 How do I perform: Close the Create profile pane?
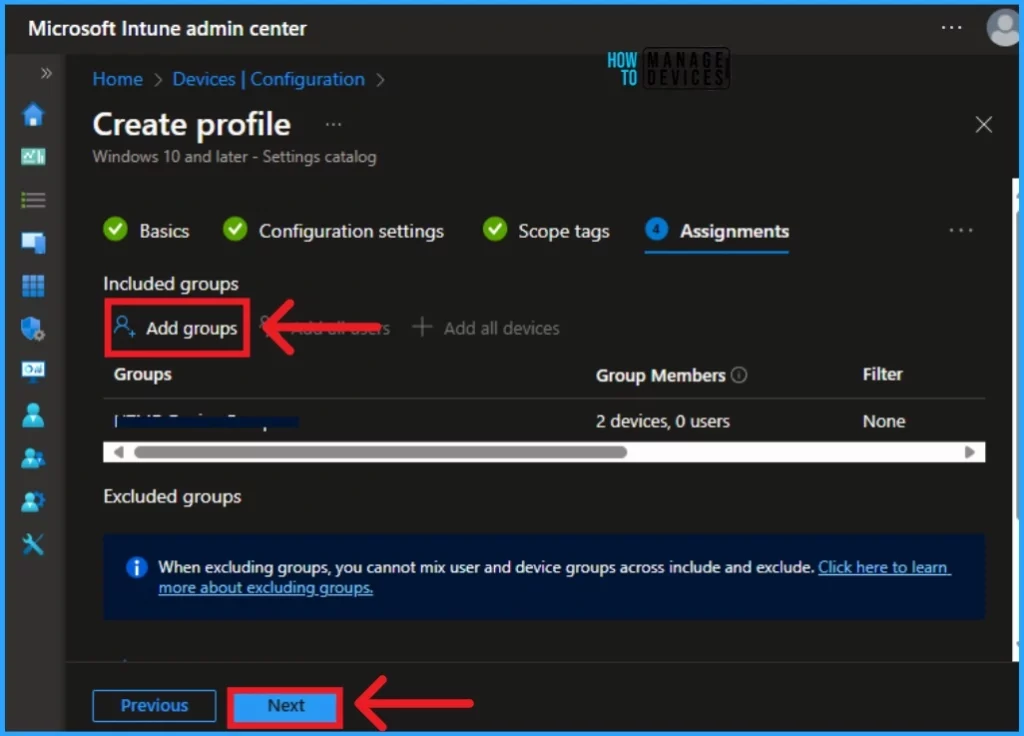(984, 124)
